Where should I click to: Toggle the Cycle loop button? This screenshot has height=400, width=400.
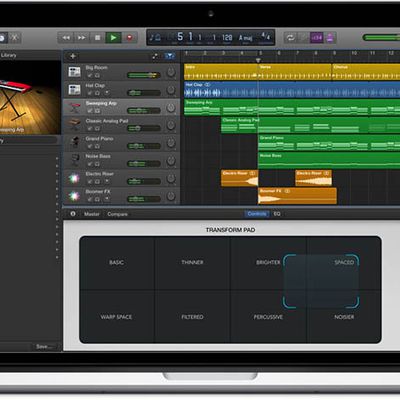tap(290, 38)
